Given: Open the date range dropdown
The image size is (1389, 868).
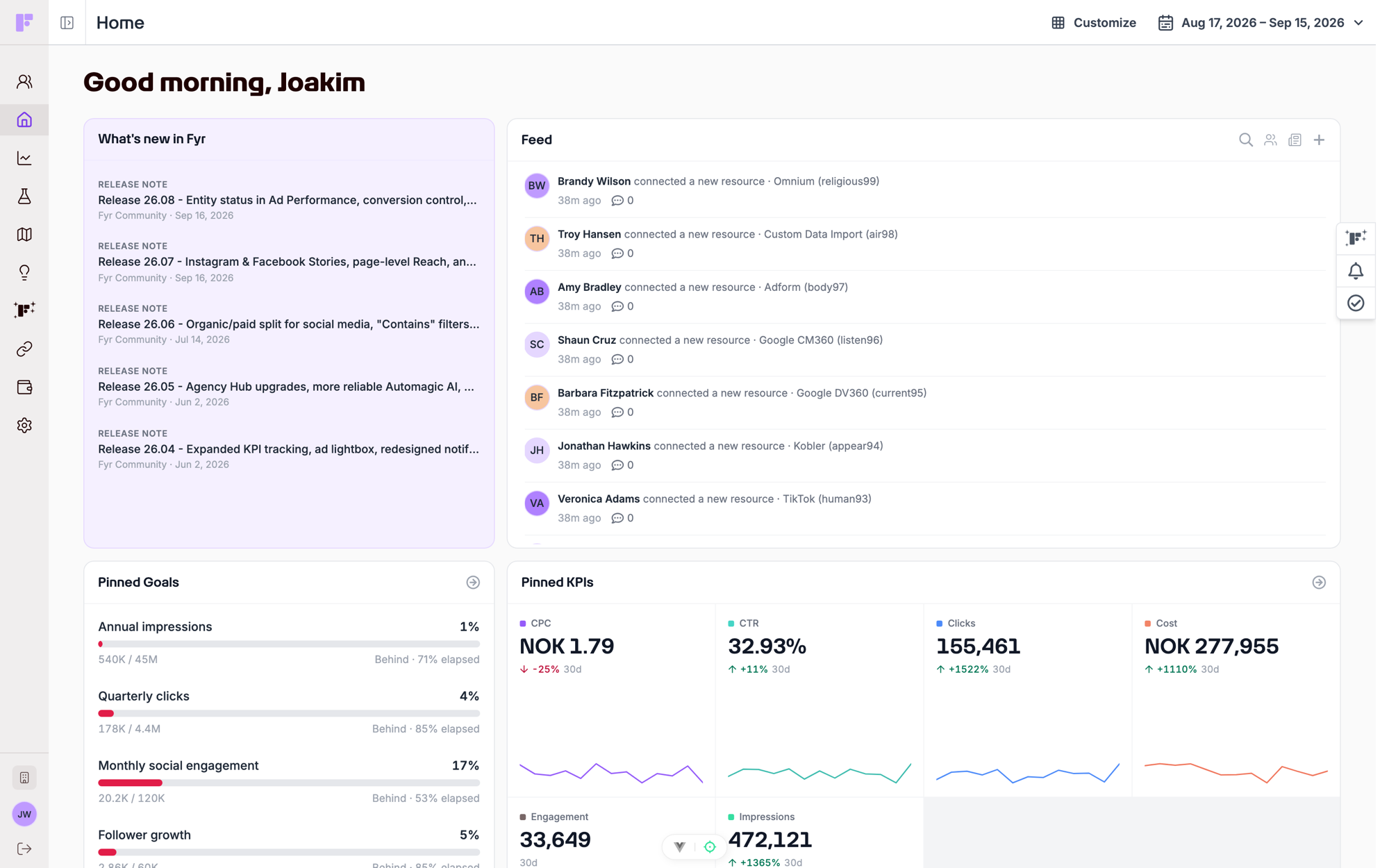Looking at the screenshot, I should 1261,23.
